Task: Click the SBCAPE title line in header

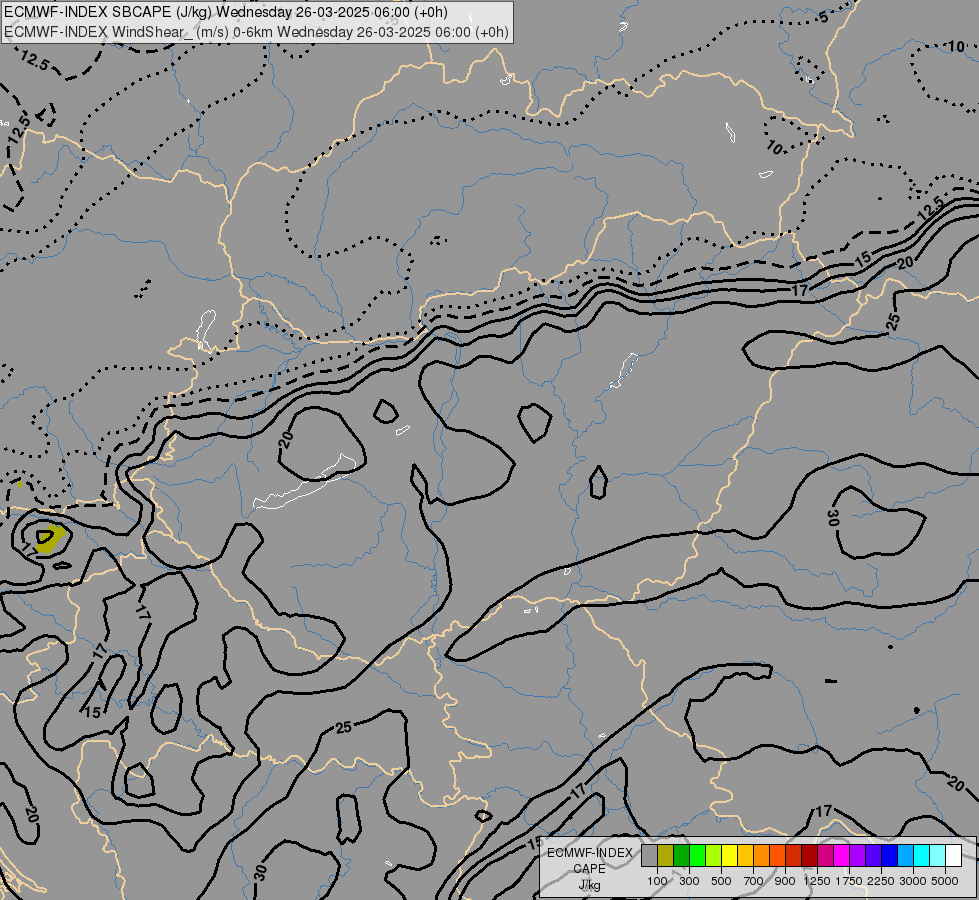Action: coord(226,12)
